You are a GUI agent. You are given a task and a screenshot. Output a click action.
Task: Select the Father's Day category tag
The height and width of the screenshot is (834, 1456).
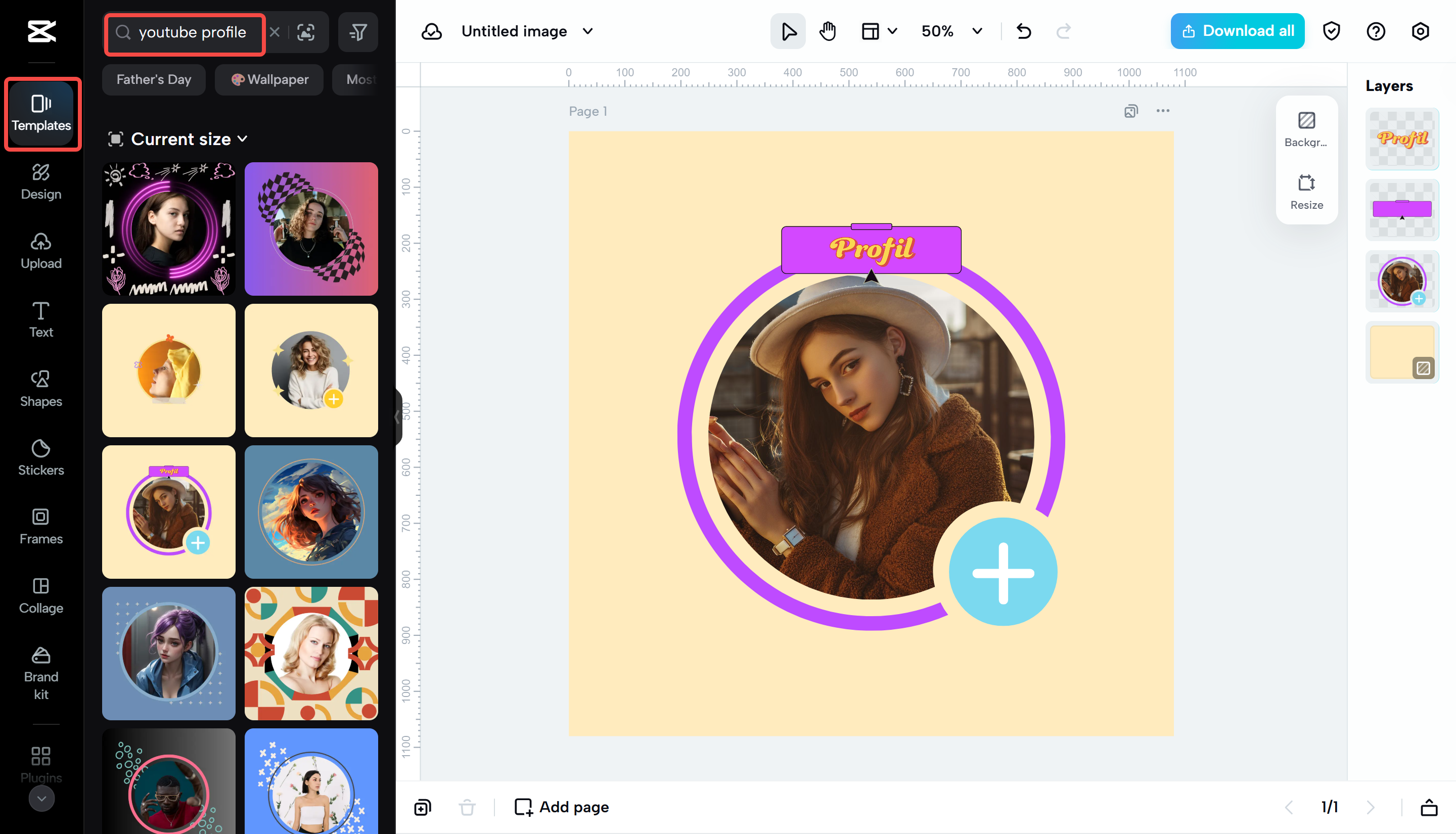point(154,80)
